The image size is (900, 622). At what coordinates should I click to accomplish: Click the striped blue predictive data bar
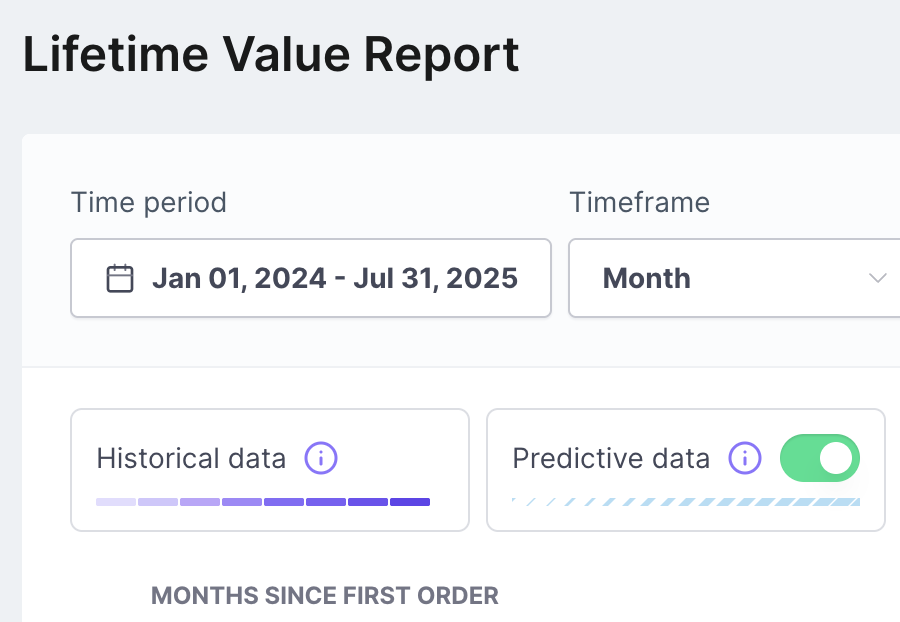(x=686, y=502)
